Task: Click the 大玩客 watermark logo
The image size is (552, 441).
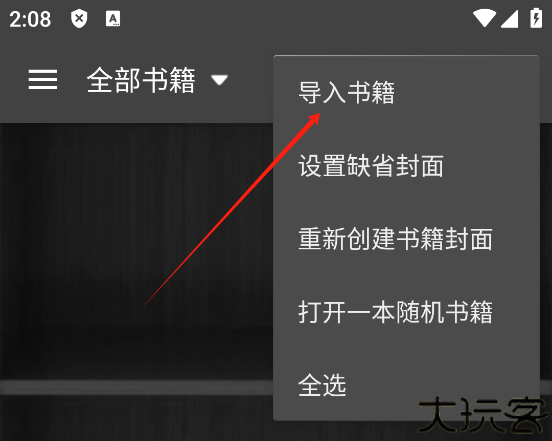Action: [x=483, y=415]
